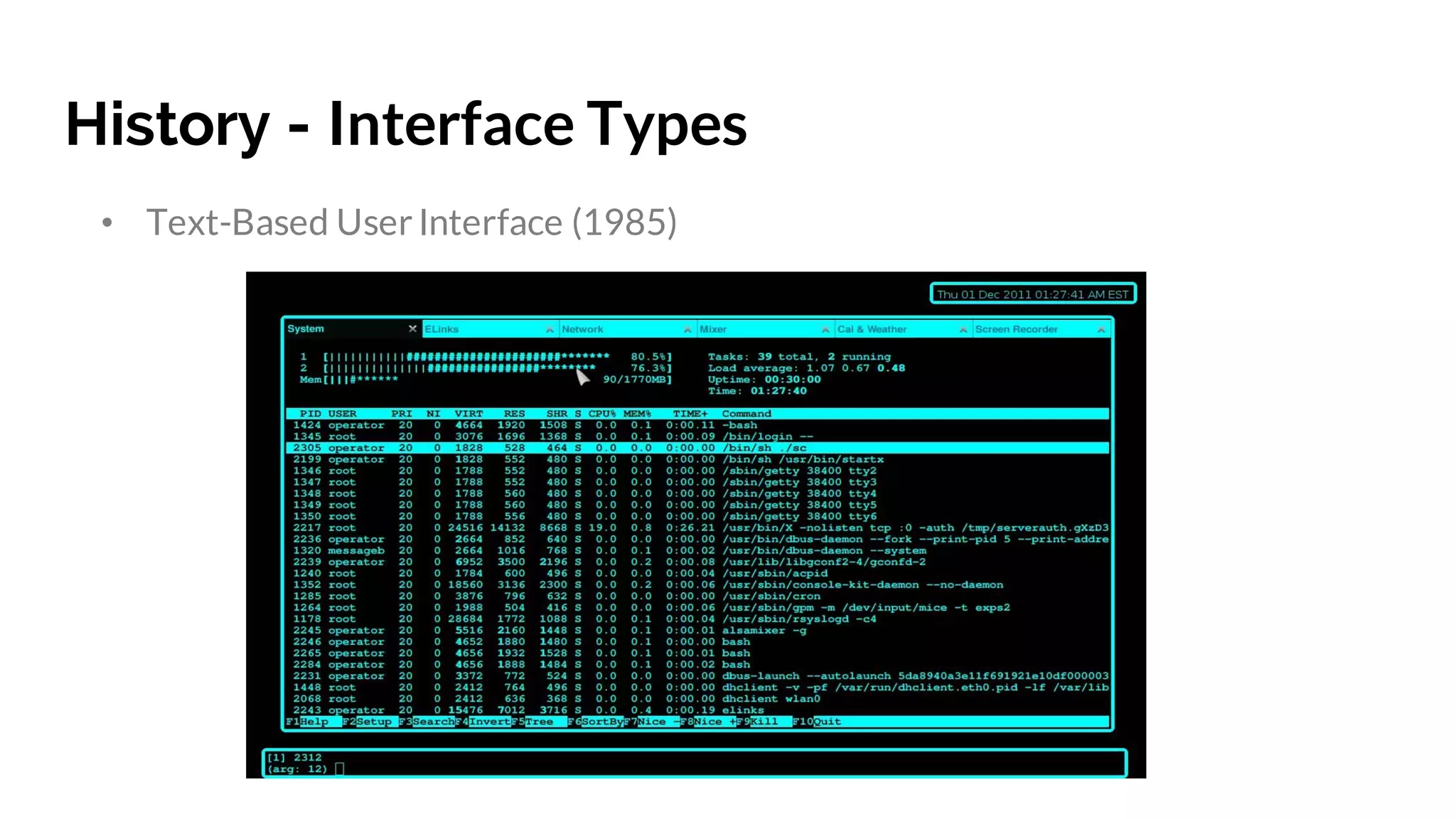Sort by the NI column header
Screen dimensions: 1456x819
434,414
